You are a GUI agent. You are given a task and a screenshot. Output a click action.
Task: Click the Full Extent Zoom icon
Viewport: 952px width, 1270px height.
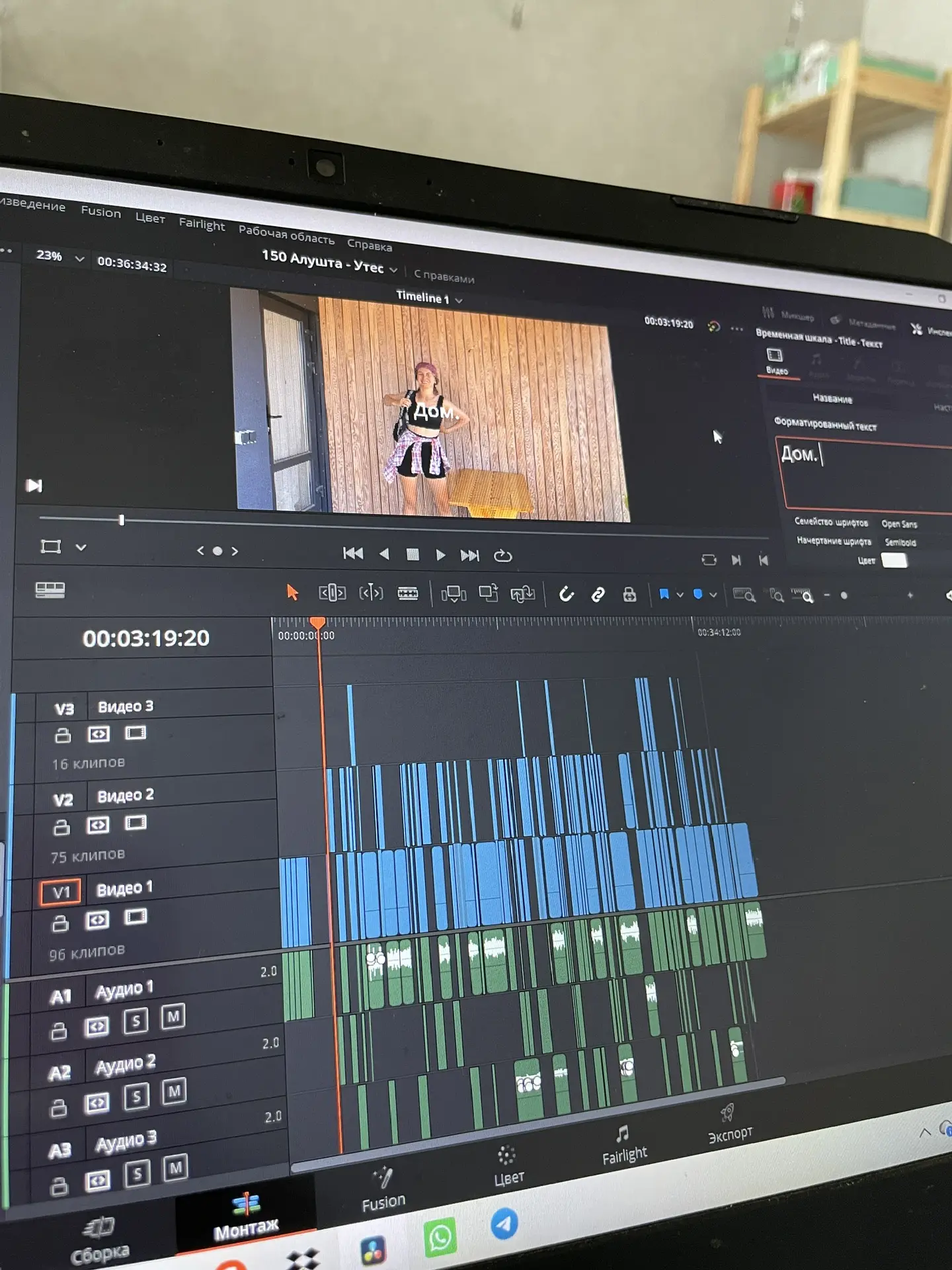[744, 595]
